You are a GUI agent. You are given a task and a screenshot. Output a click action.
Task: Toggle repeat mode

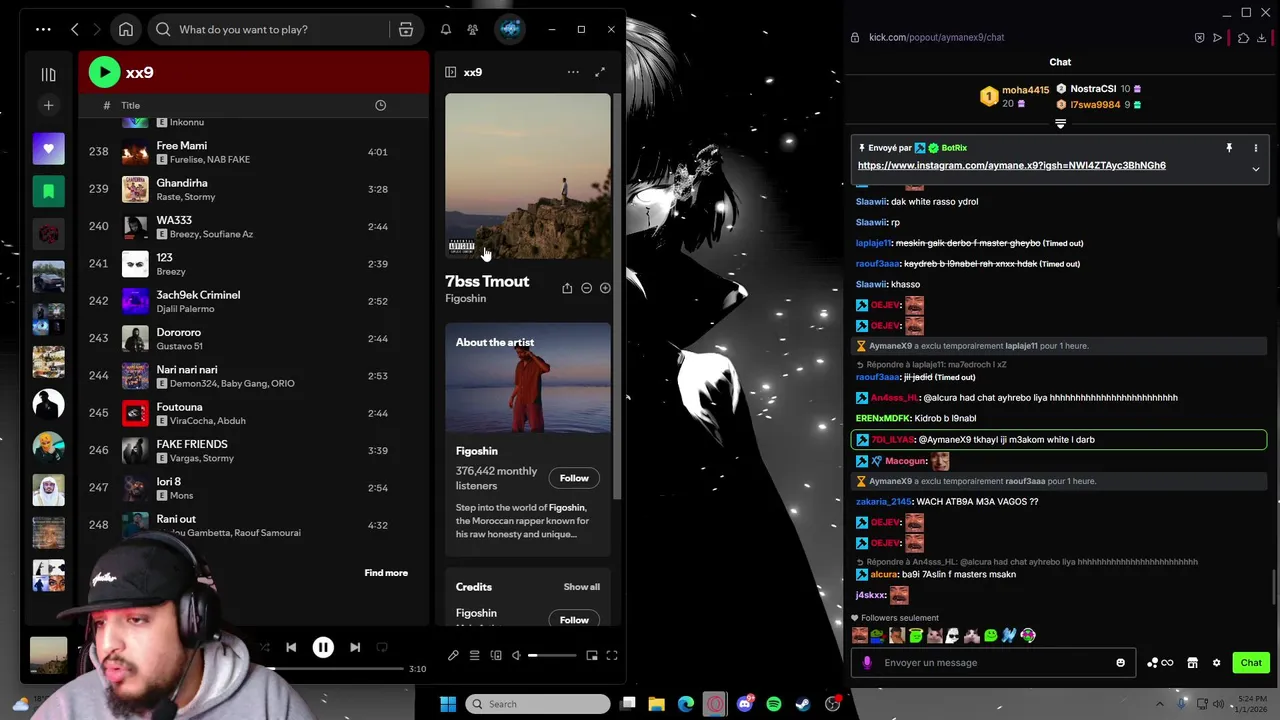382,648
